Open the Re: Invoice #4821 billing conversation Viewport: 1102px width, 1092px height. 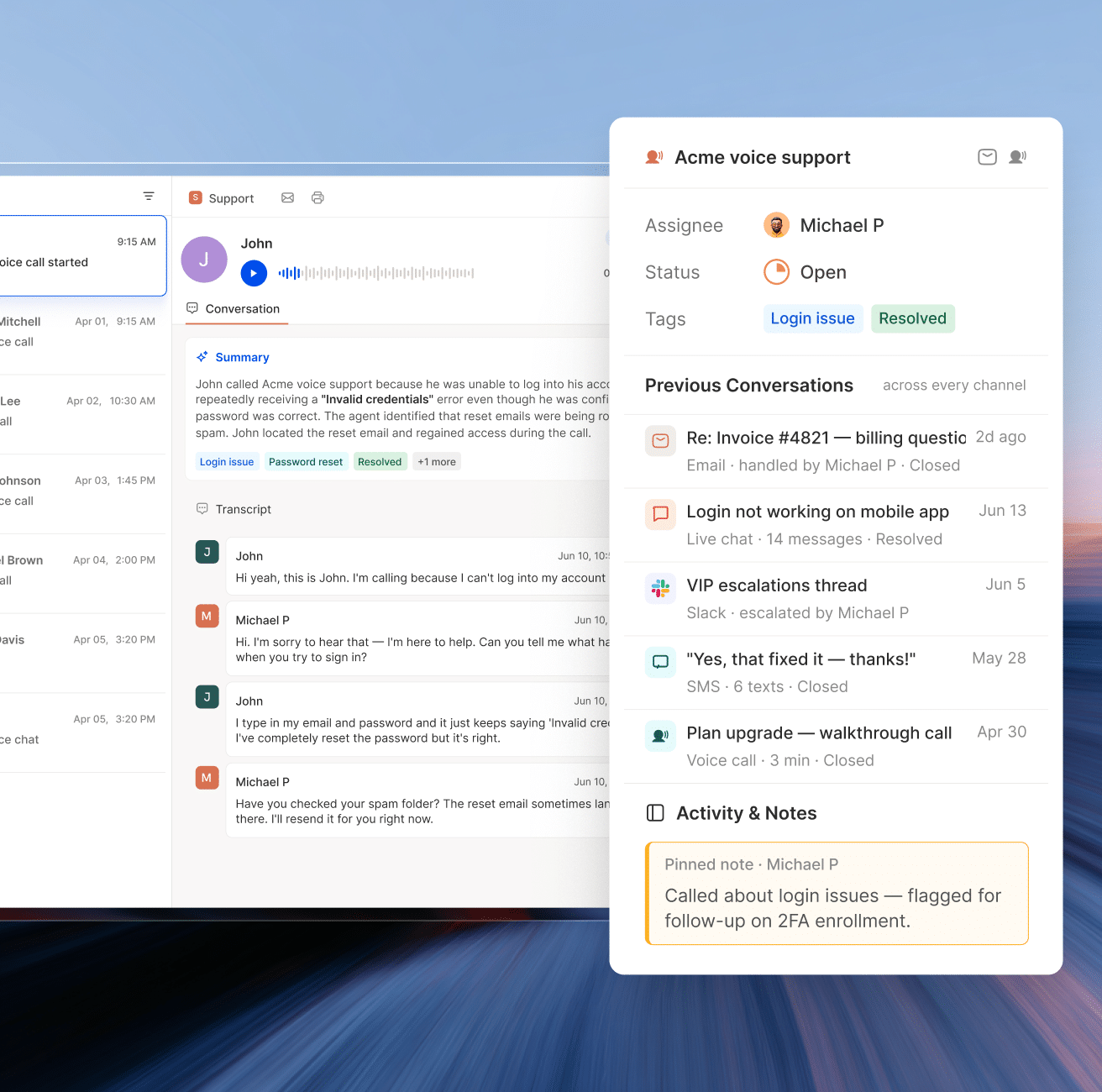click(x=837, y=451)
